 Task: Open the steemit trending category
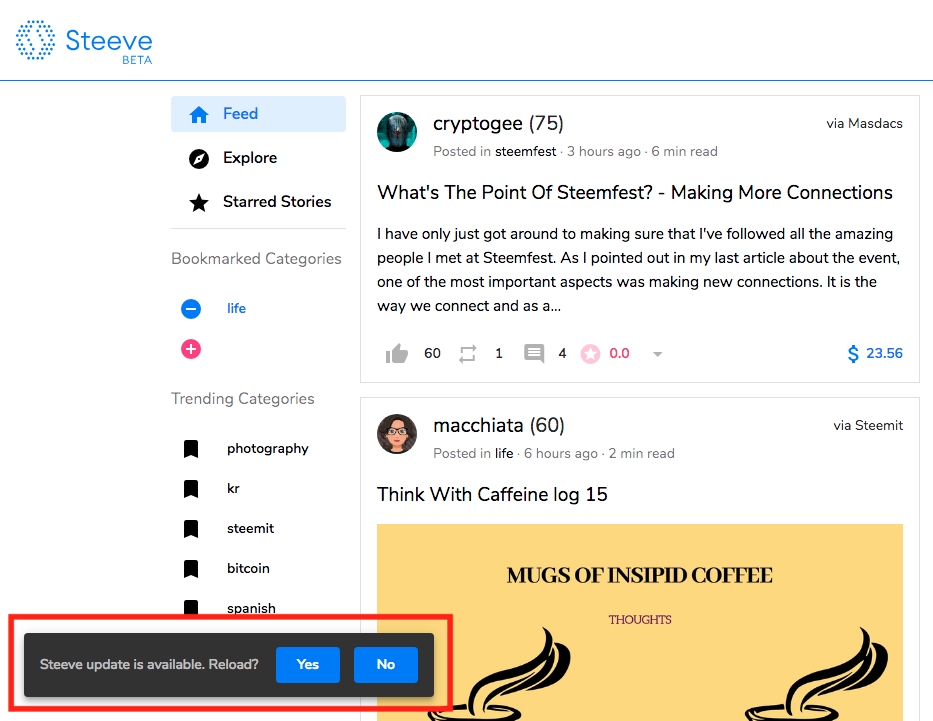(x=251, y=528)
